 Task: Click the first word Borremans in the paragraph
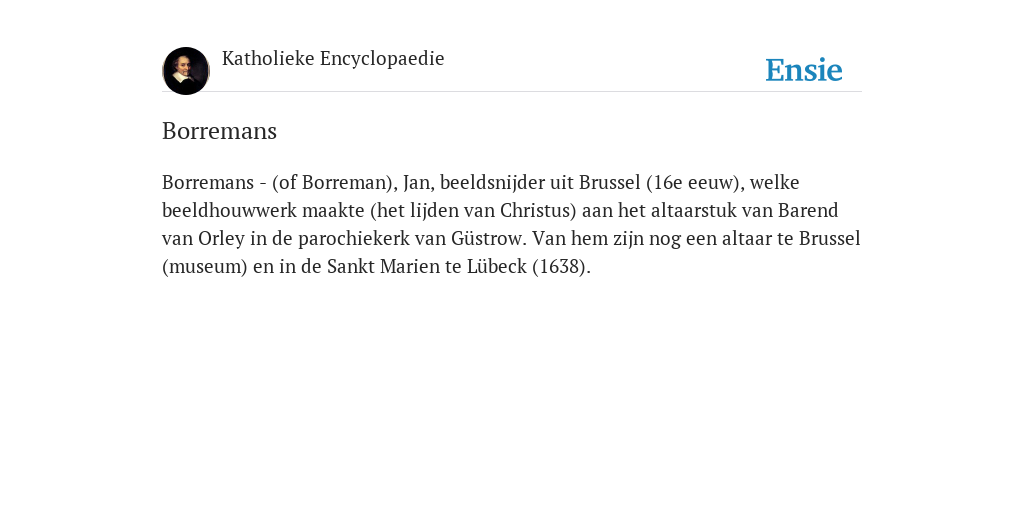point(208,182)
